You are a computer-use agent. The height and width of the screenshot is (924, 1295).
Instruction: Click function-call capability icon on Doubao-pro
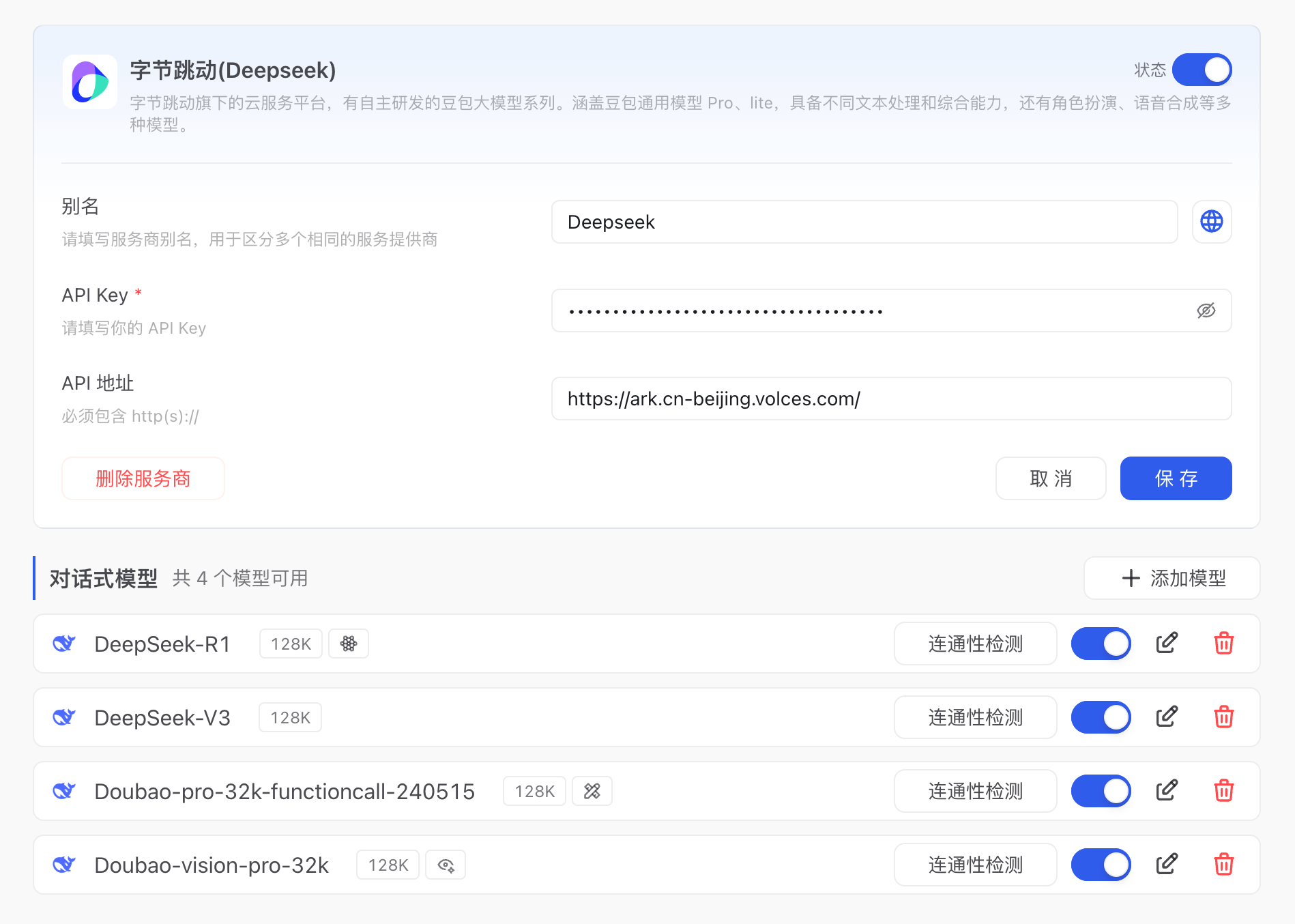pos(592,791)
